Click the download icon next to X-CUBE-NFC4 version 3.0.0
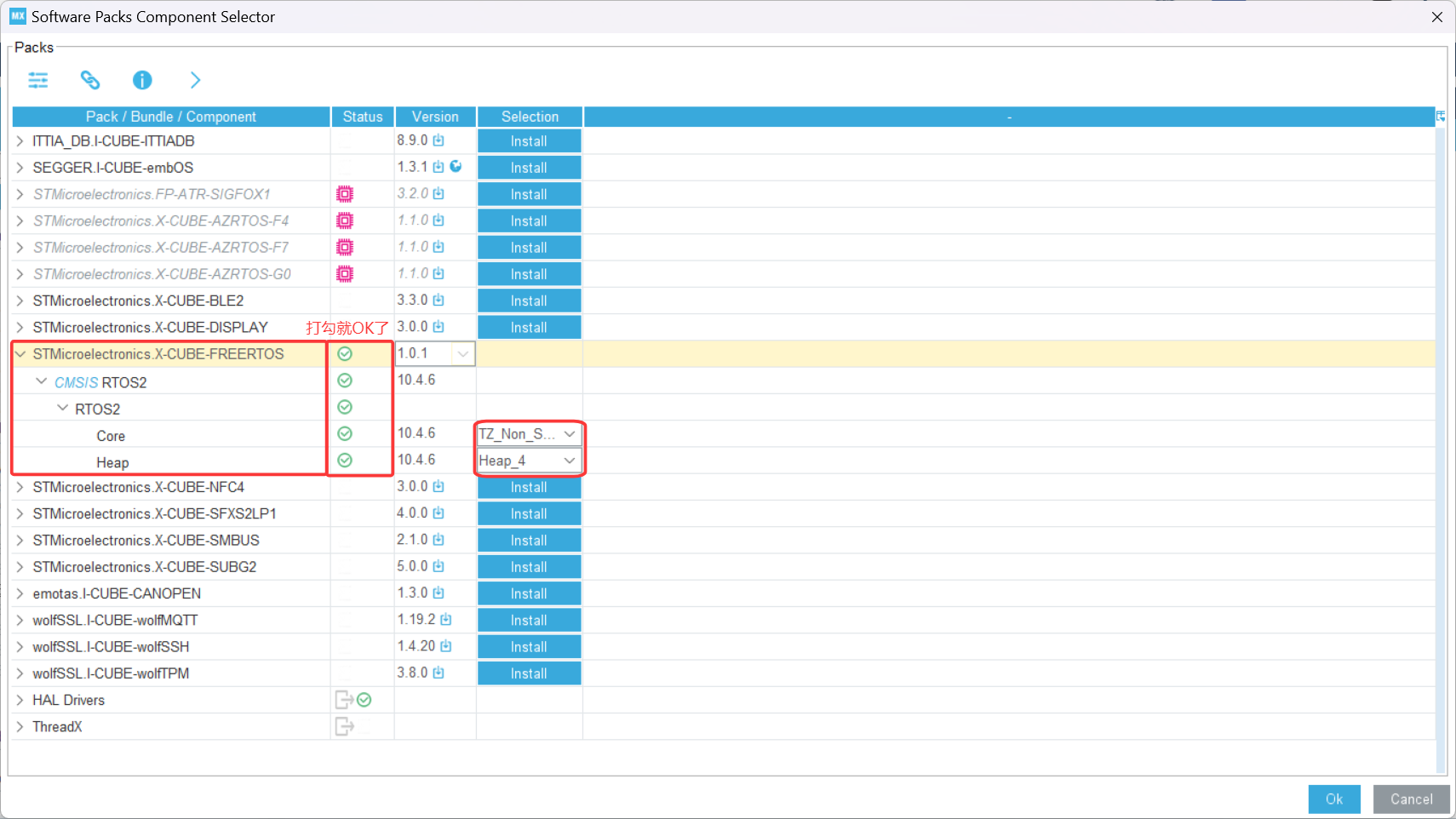This screenshot has width=1456, height=819. (x=439, y=486)
